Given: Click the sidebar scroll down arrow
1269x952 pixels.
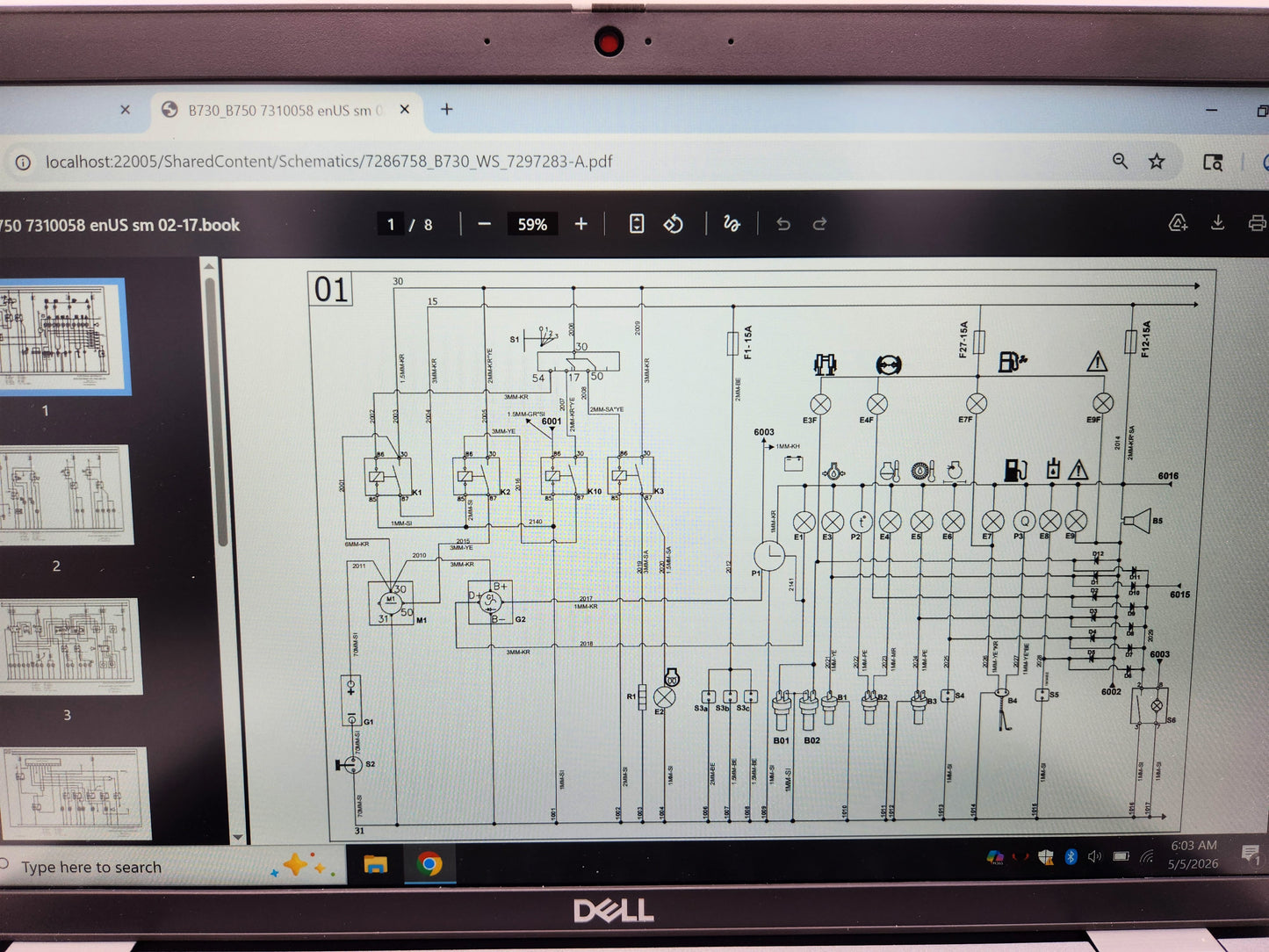Looking at the screenshot, I should coord(237,838).
